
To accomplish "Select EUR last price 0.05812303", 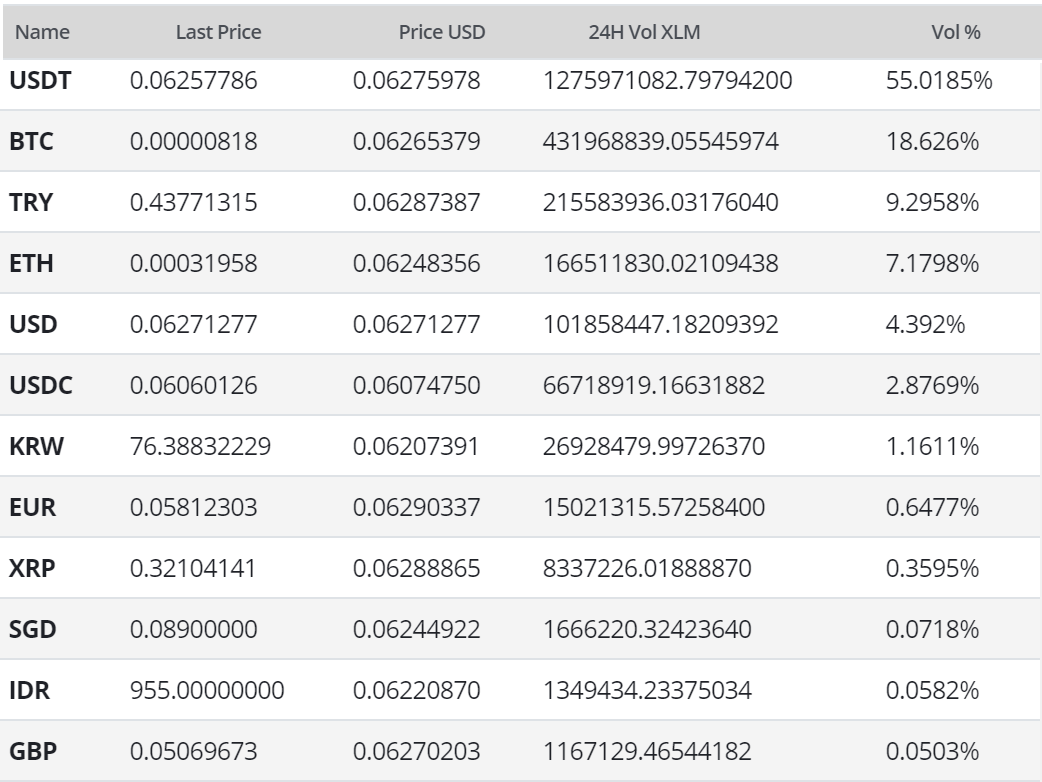I will pyautogui.click(x=193, y=508).
